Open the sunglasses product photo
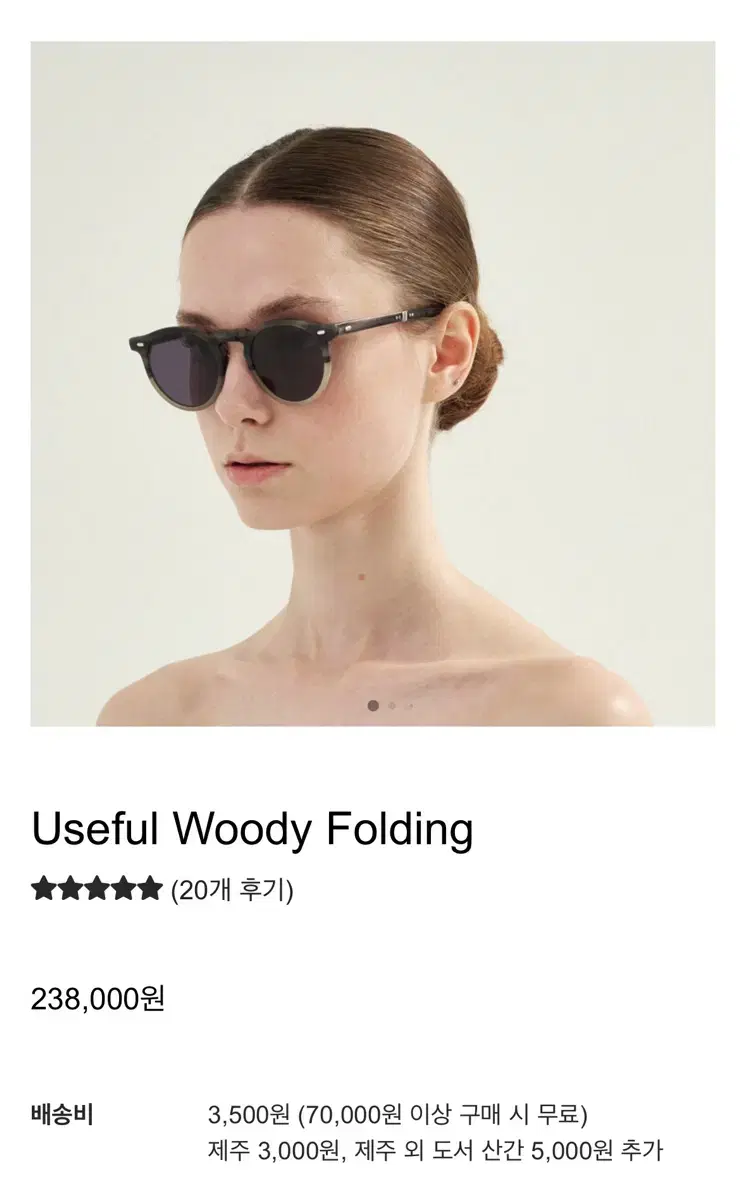This screenshot has width=746, height=1200. [373, 384]
